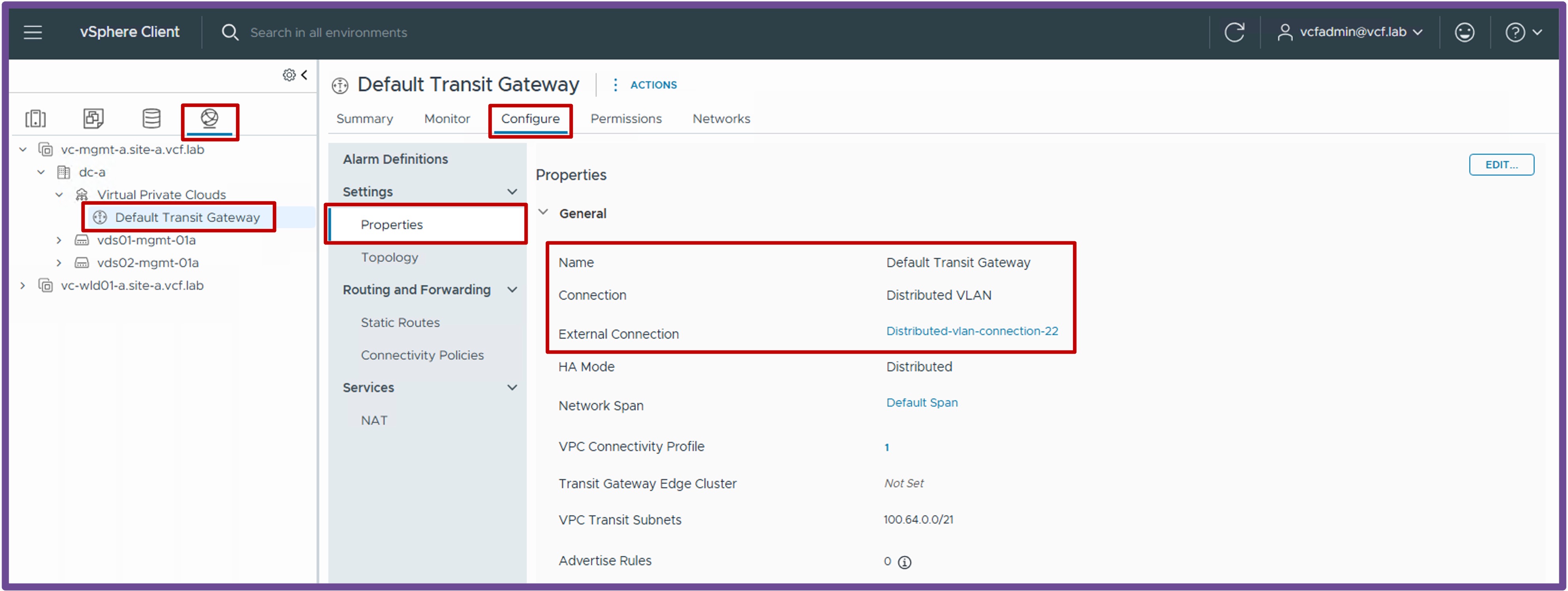
Task: Click the vSphere Client home title
Action: click(x=130, y=32)
